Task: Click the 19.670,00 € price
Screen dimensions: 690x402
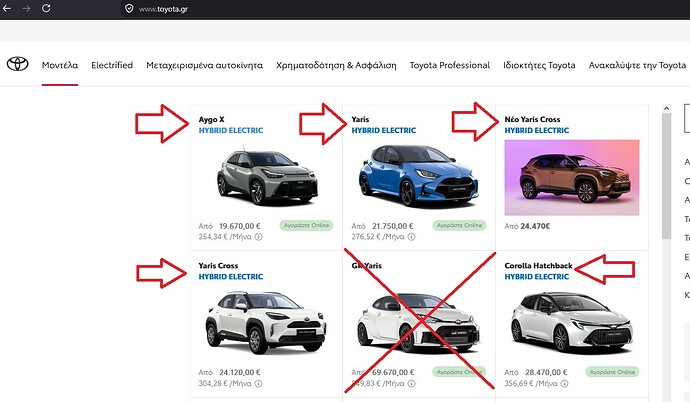Action: pyautogui.click(x=240, y=226)
